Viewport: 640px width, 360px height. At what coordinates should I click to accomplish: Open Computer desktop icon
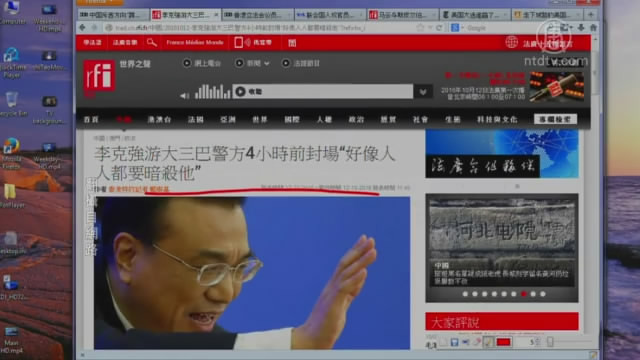point(12,13)
